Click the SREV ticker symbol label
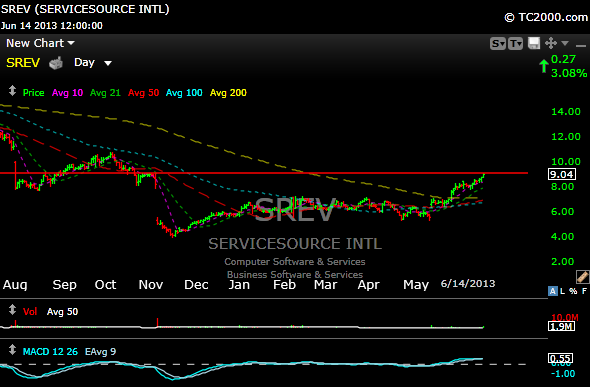Screen dimensions: 590x387 click(23, 63)
